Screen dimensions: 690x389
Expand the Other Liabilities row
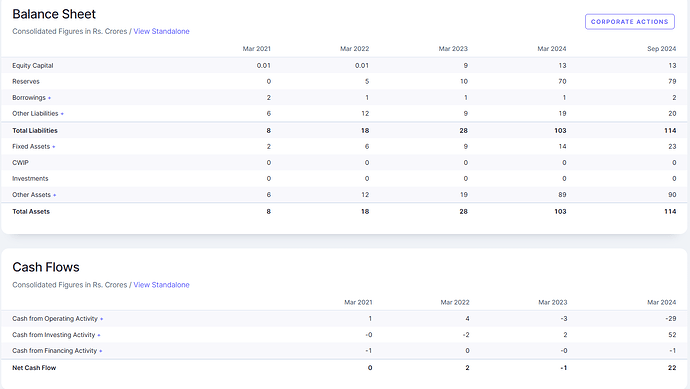pos(38,114)
